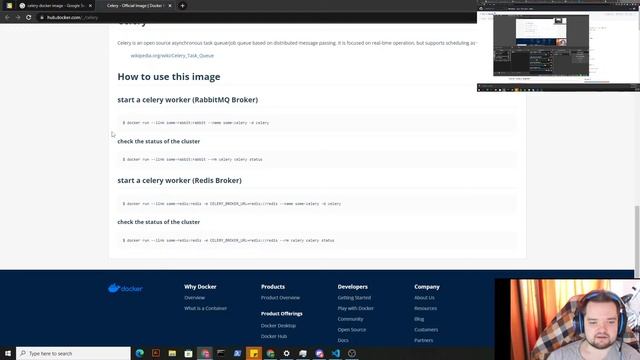Image resolution: width=640 pixels, height=360 pixels.
Task: Close the Google search tab
Action: point(90,6)
